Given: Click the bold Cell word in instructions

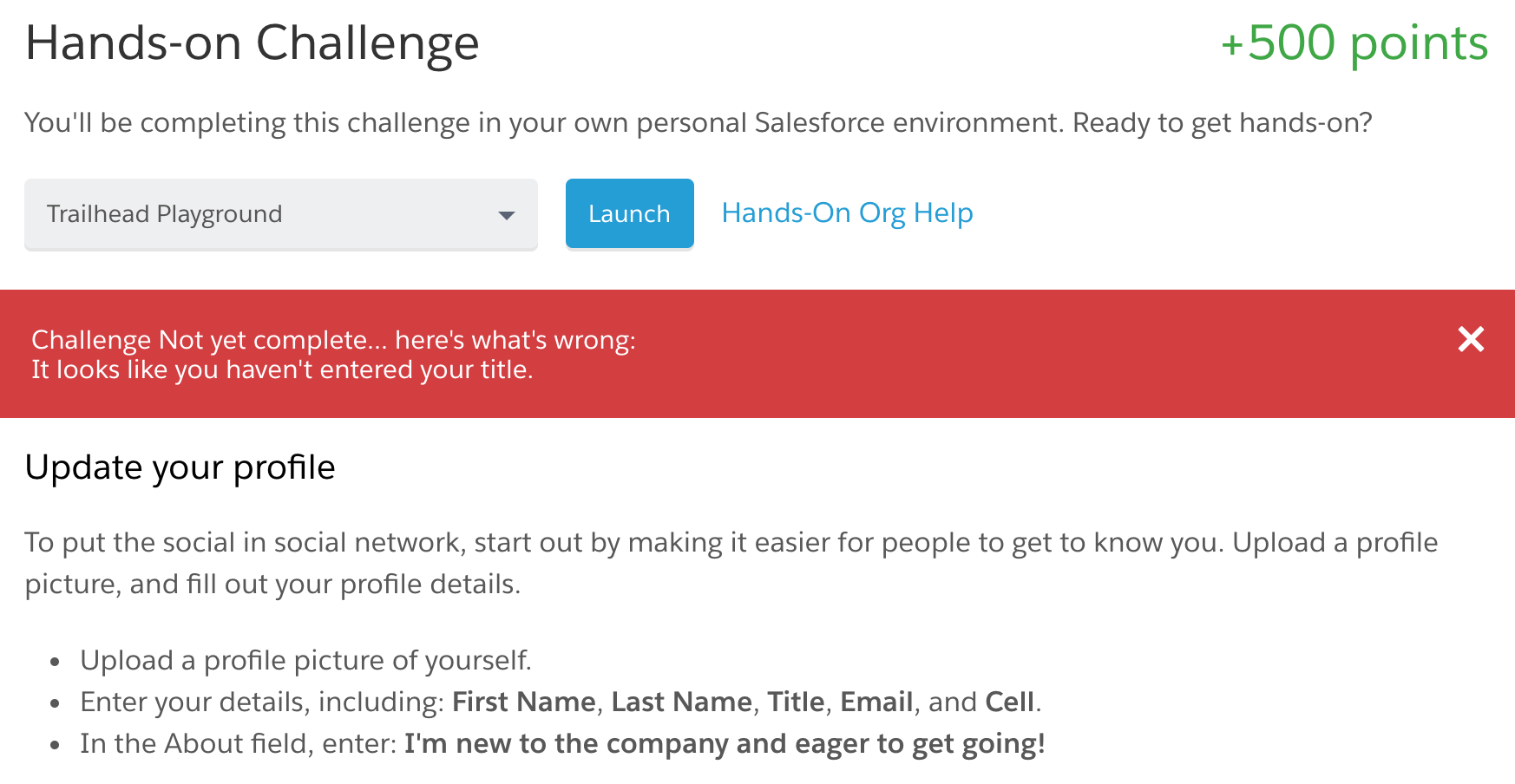Looking at the screenshot, I should (1010, 702).
